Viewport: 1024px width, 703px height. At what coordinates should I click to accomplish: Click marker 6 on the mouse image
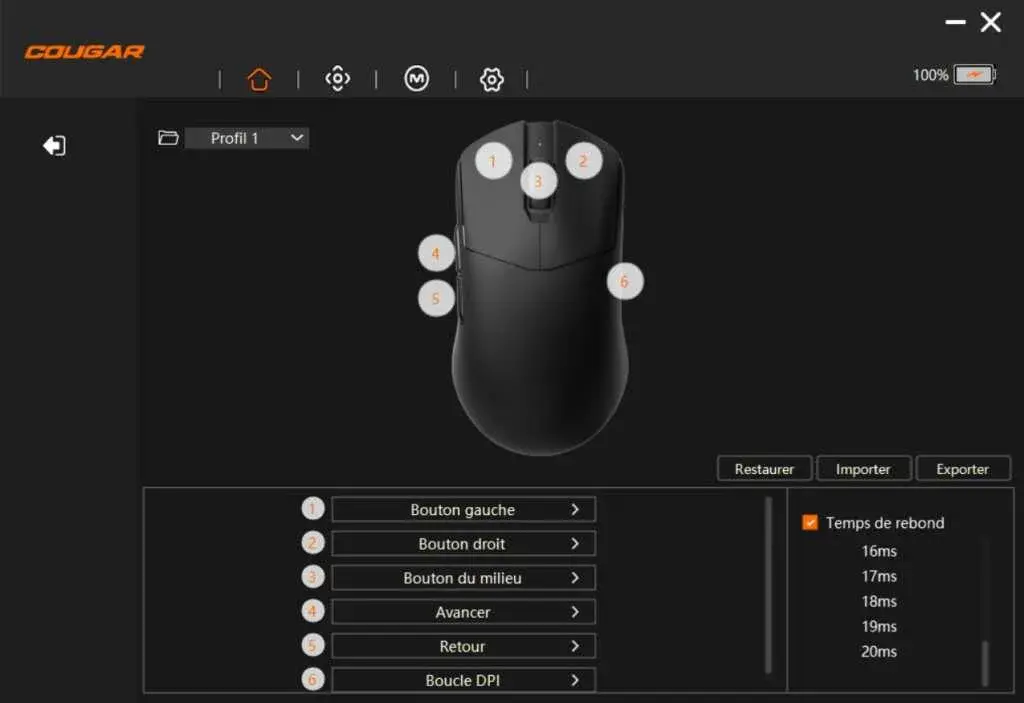point(625,281)
